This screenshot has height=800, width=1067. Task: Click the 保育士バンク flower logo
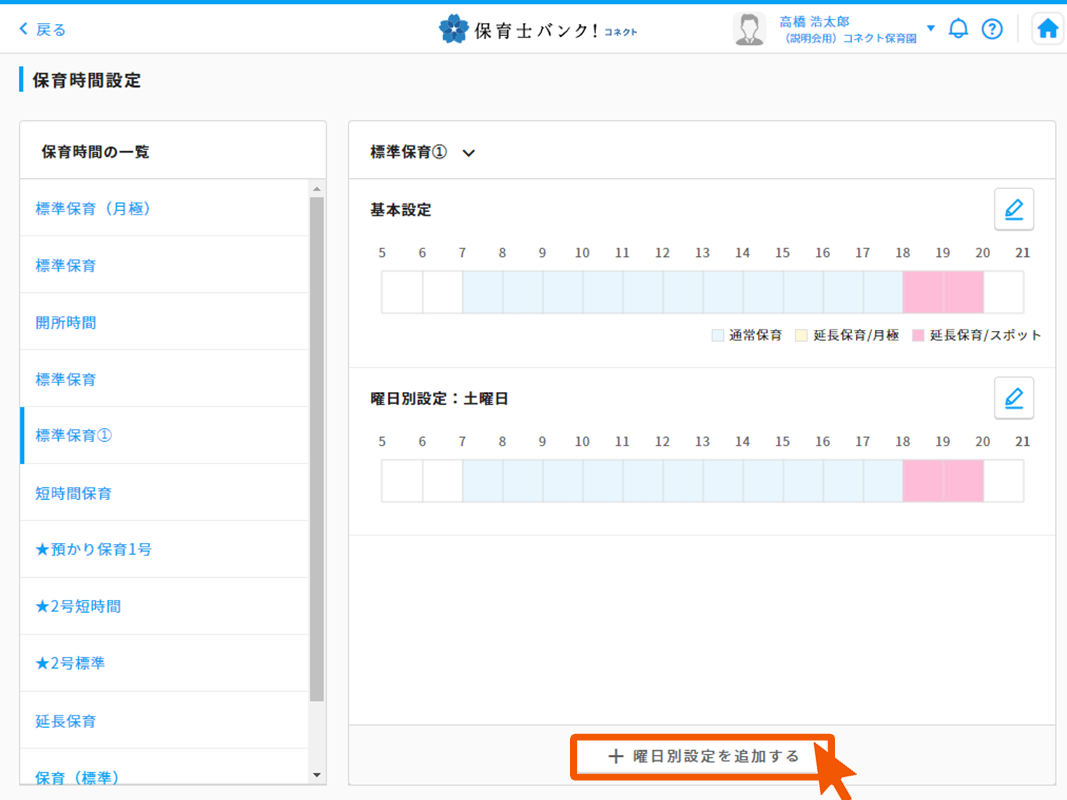click(x=453, y=29)
